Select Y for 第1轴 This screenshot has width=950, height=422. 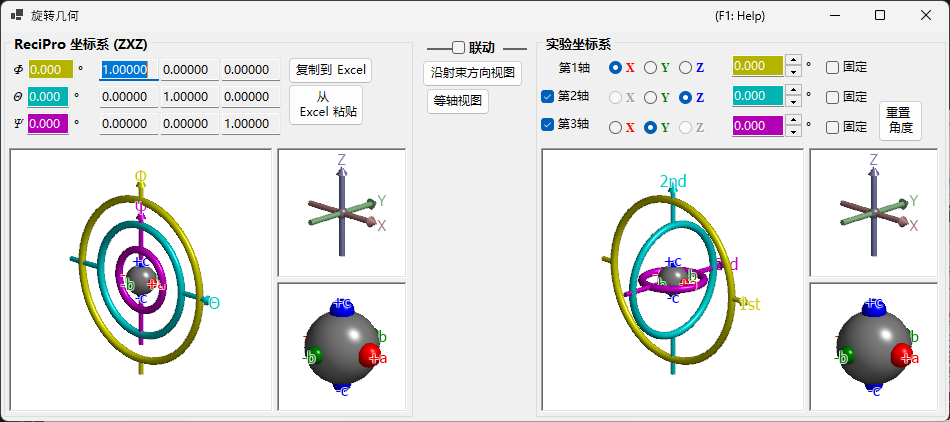coord(650,68)
